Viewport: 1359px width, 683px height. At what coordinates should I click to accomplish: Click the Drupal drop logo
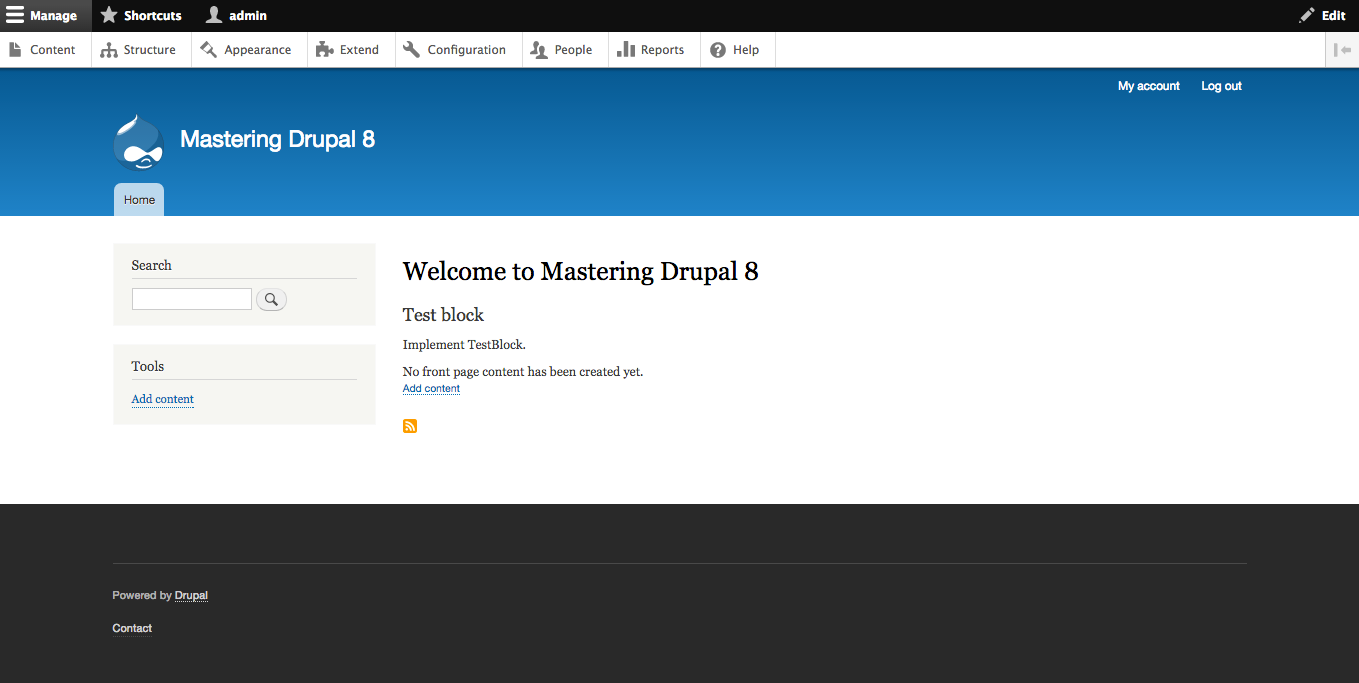[138, 142]
